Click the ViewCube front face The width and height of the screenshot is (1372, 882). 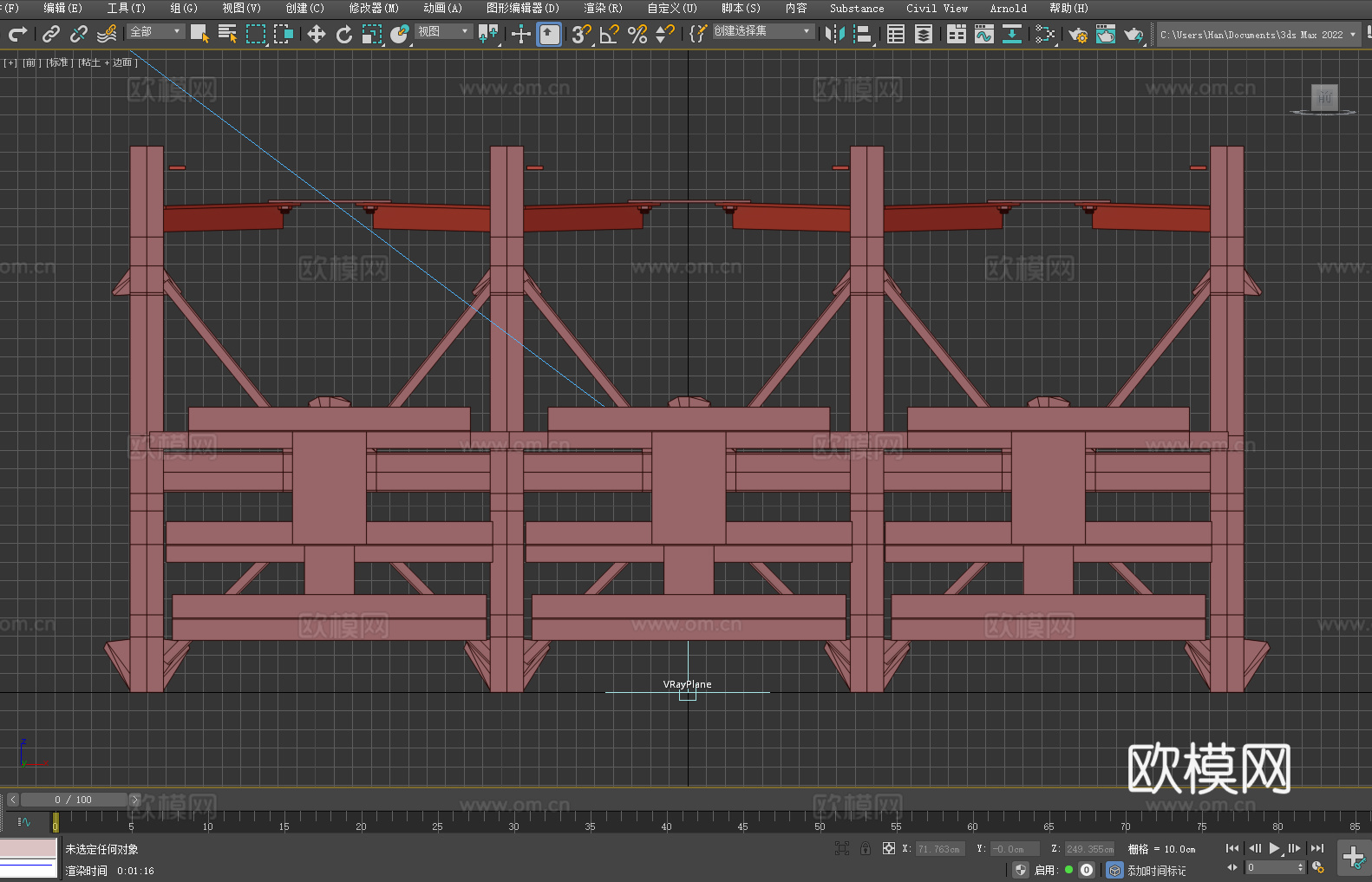(x=1324, y=97)
